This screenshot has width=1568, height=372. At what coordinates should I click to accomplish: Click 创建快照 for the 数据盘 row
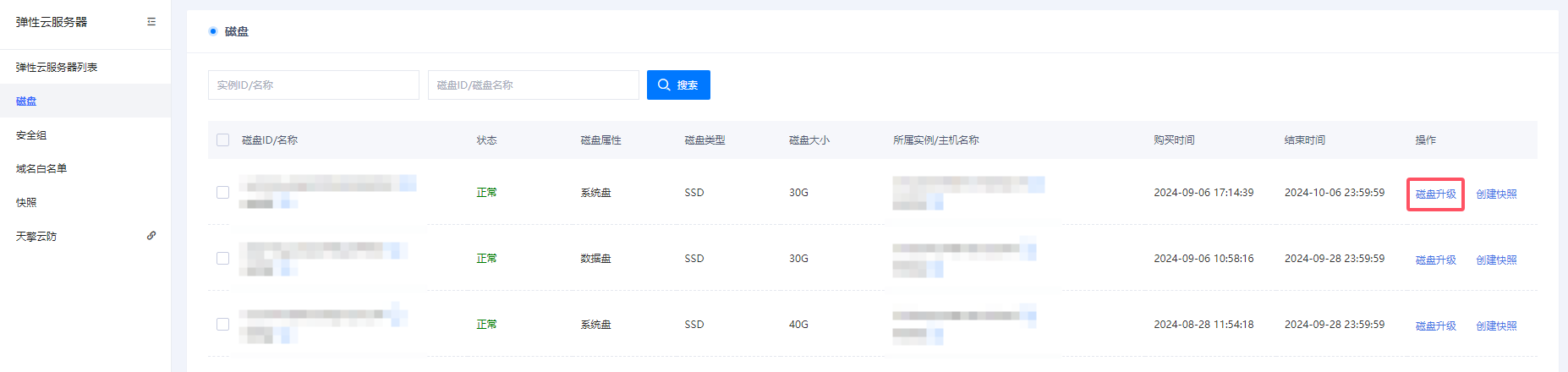(x=1496, y=260)
